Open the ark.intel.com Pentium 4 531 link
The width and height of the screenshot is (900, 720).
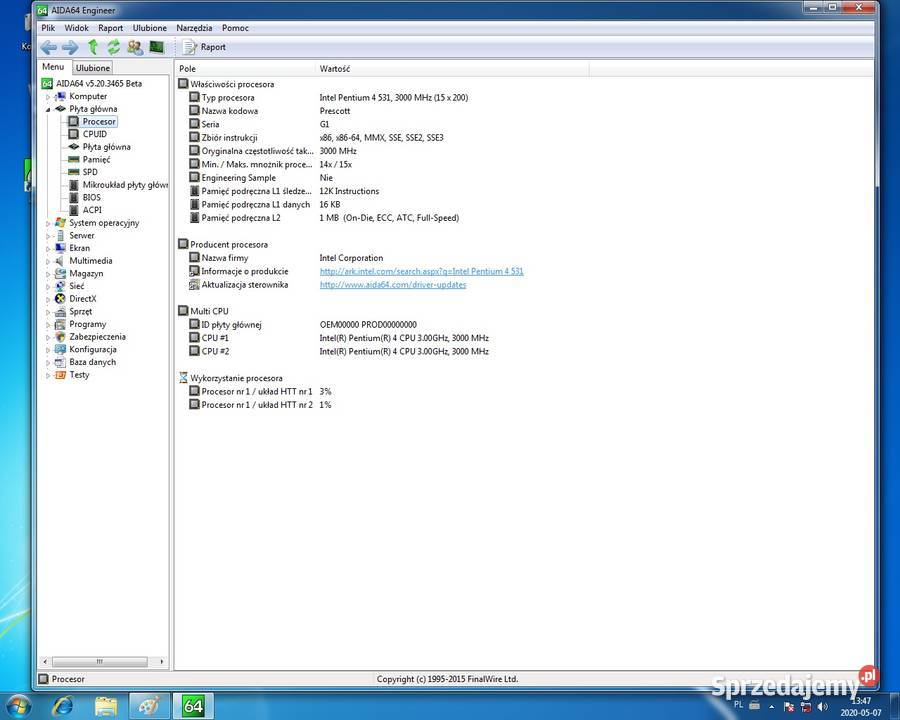(x=421, y=271)
